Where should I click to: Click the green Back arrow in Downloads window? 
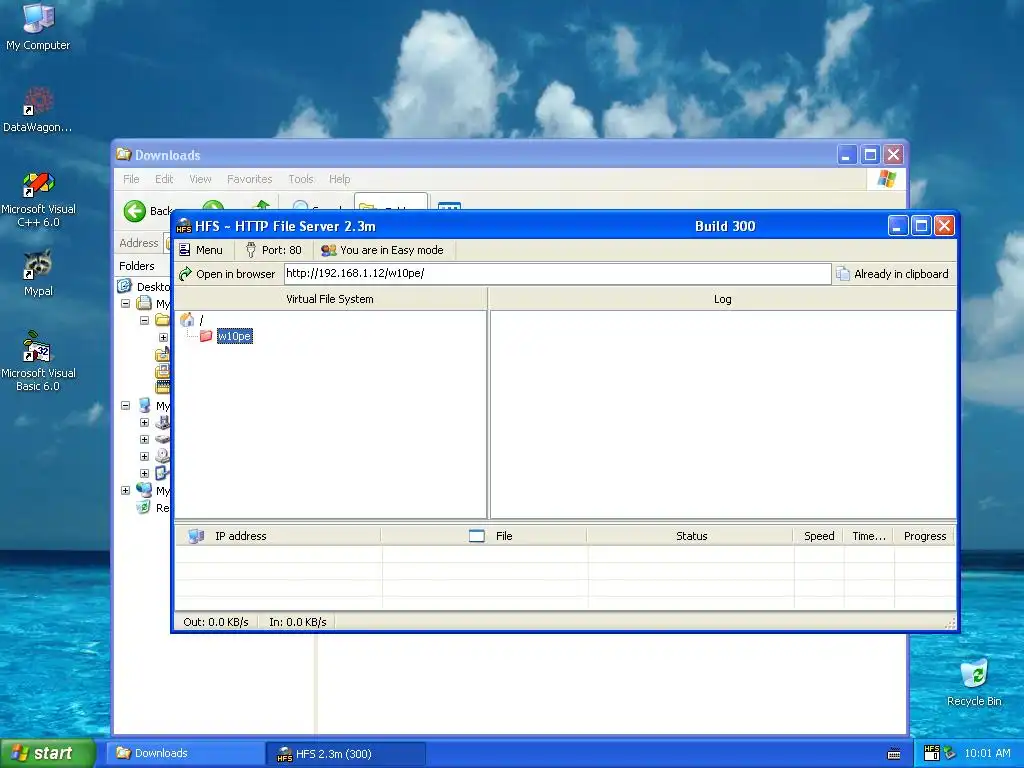(x=135, y=211)
